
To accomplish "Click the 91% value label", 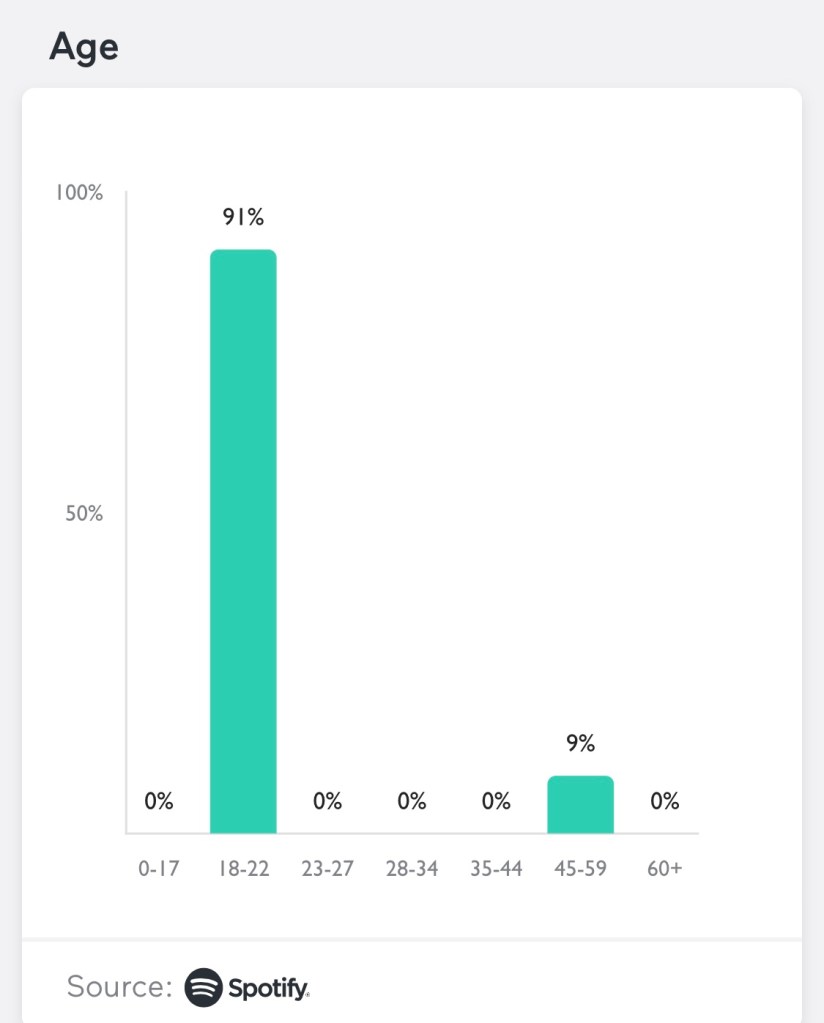I will 243,216.
